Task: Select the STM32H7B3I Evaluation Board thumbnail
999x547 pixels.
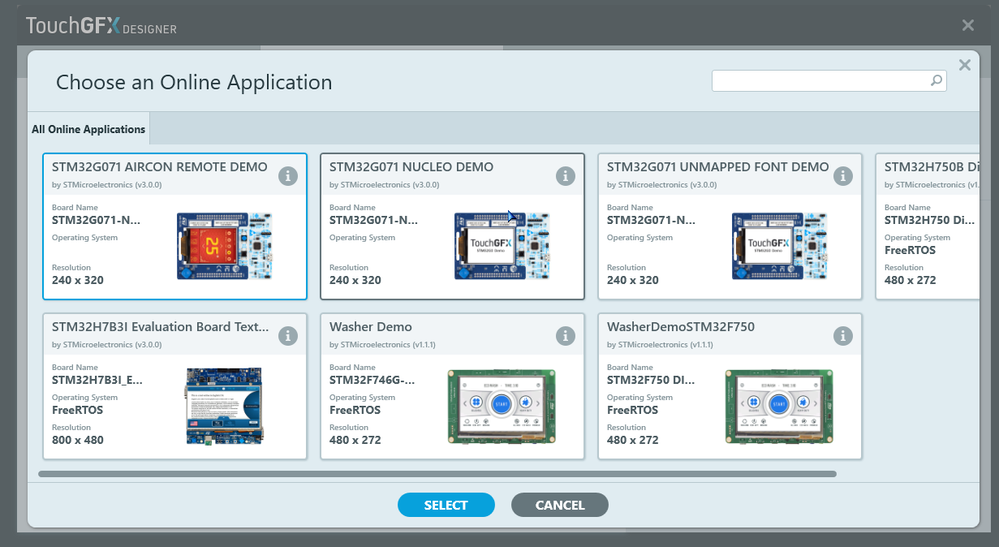Action: tap(224, 406)
